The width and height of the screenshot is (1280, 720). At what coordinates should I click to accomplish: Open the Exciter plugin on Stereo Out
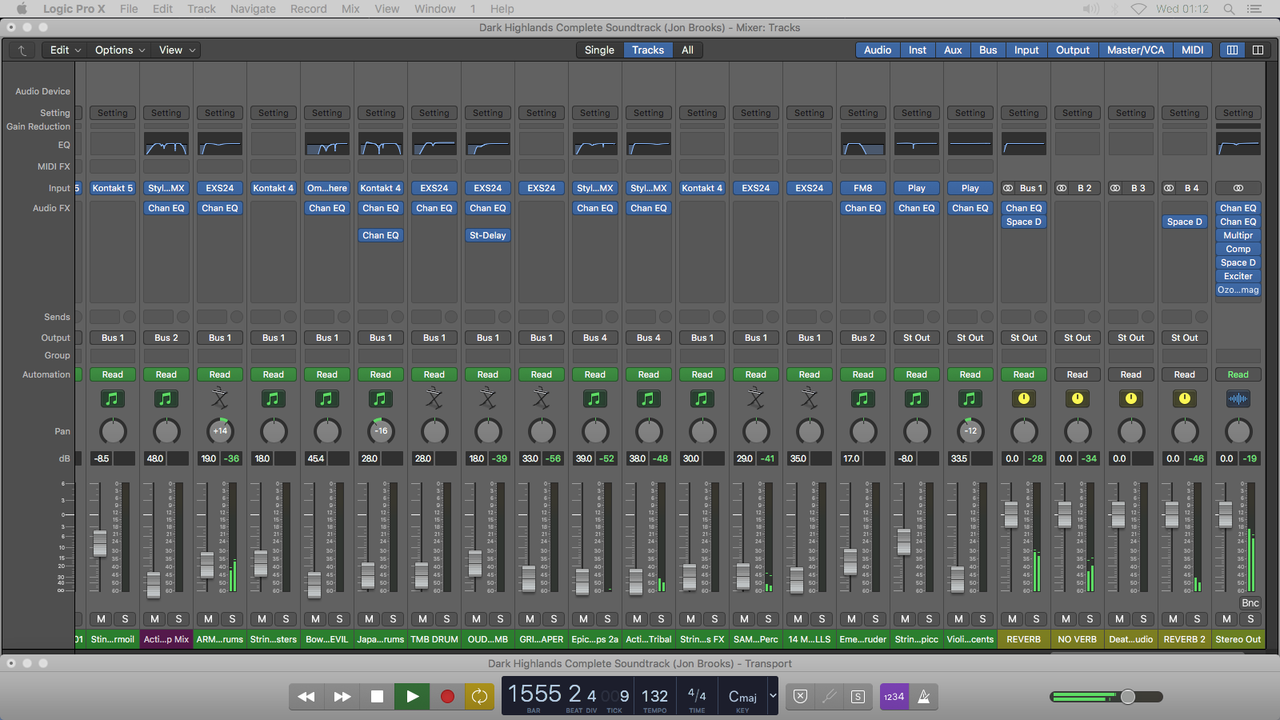point(1238,276)
